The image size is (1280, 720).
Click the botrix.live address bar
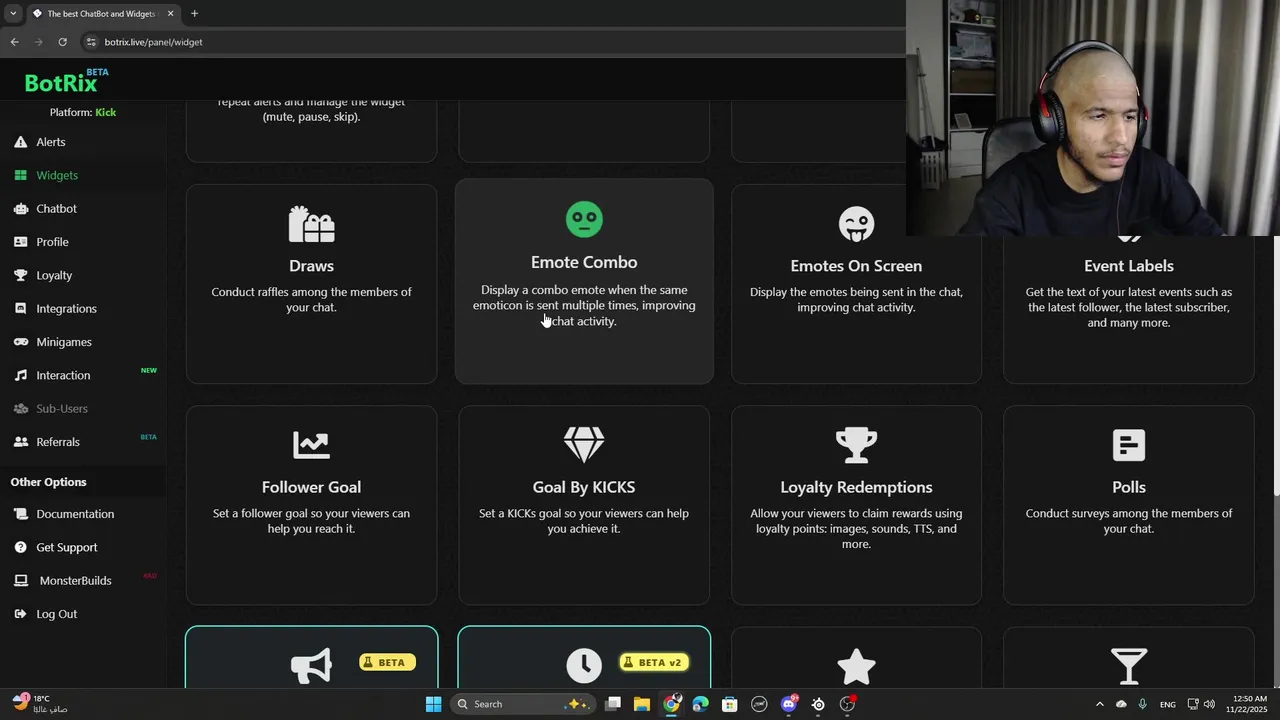[x=490, y=42]
